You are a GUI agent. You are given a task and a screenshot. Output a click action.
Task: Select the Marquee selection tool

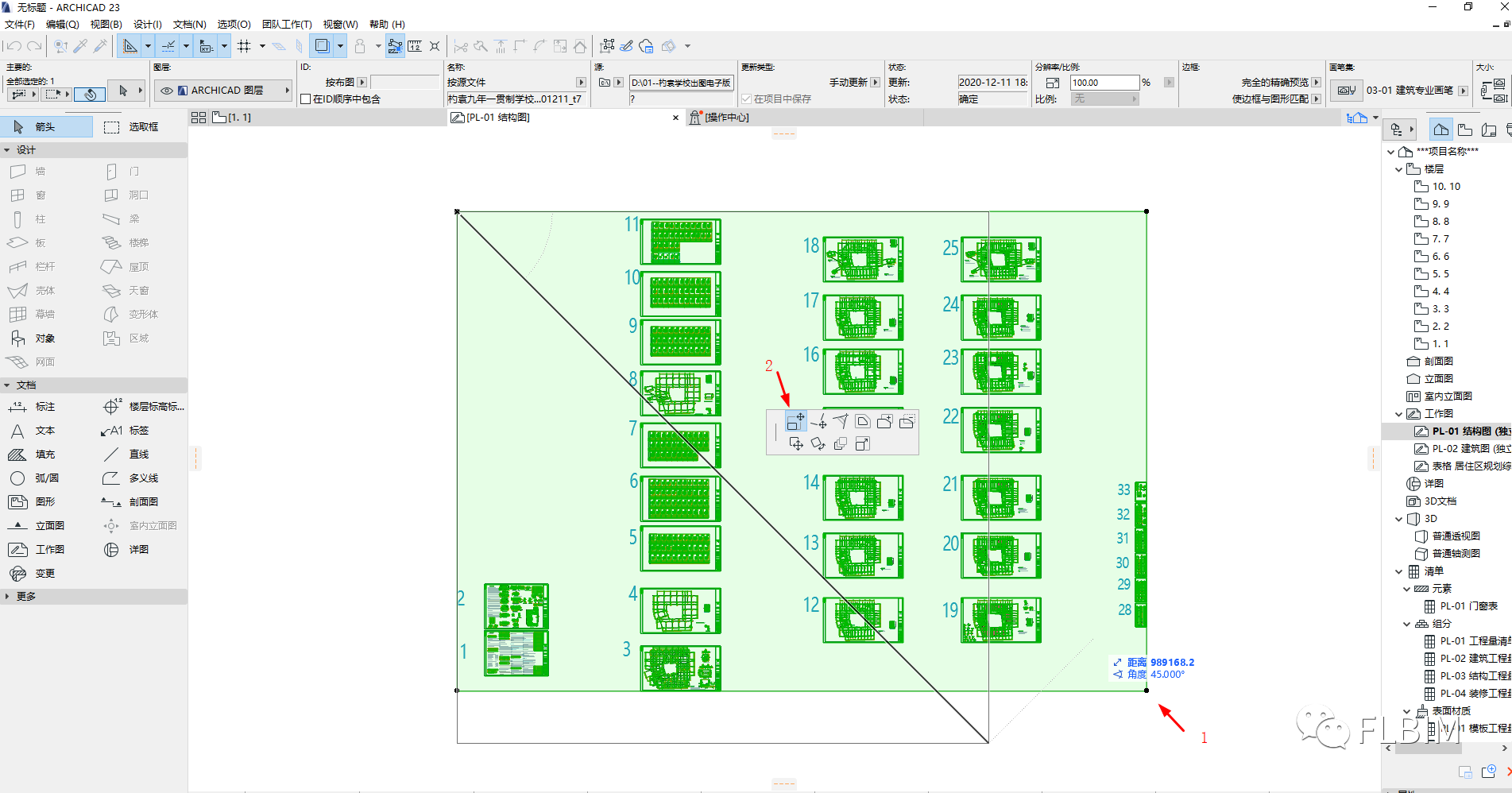coord(133,127)
